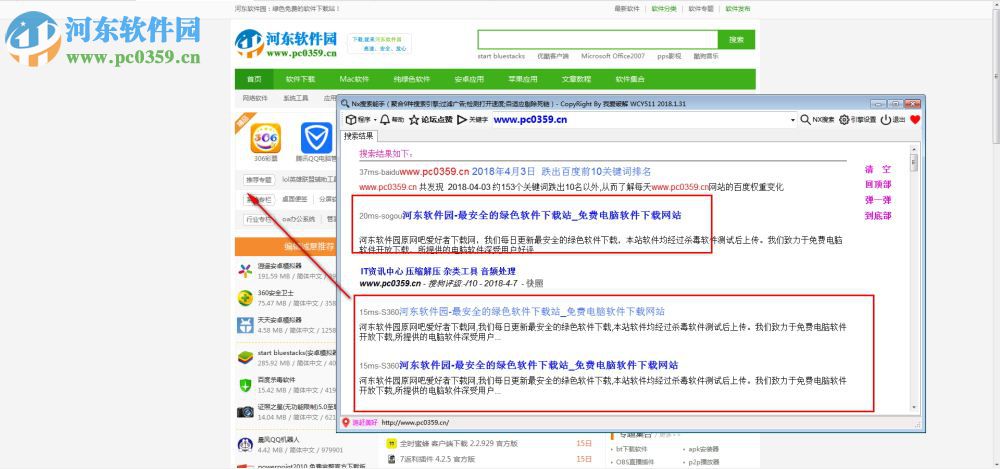Click the 回顶部 link
The width and height of the screenshot is (1000, 469).
pyautogui.click(x=878, y=184)
